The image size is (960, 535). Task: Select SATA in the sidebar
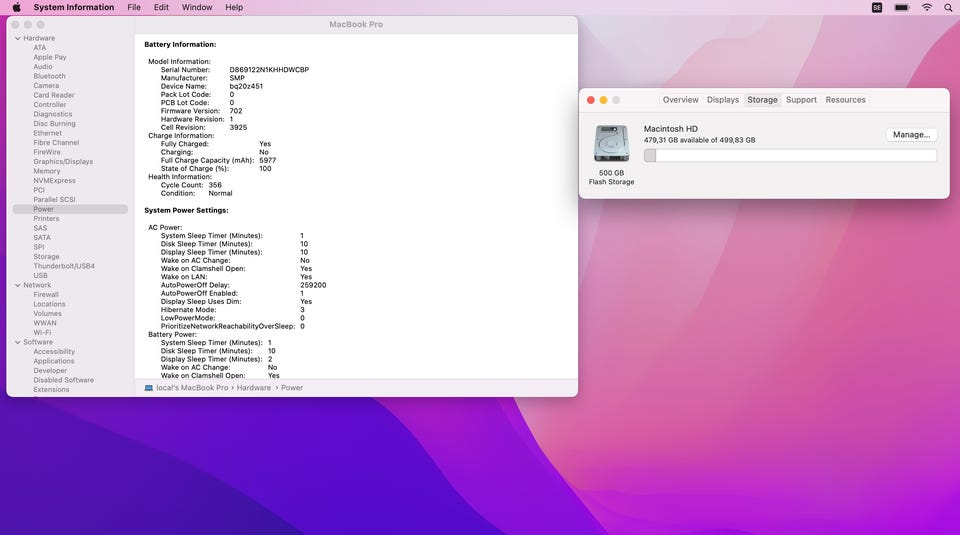point(42,238)
